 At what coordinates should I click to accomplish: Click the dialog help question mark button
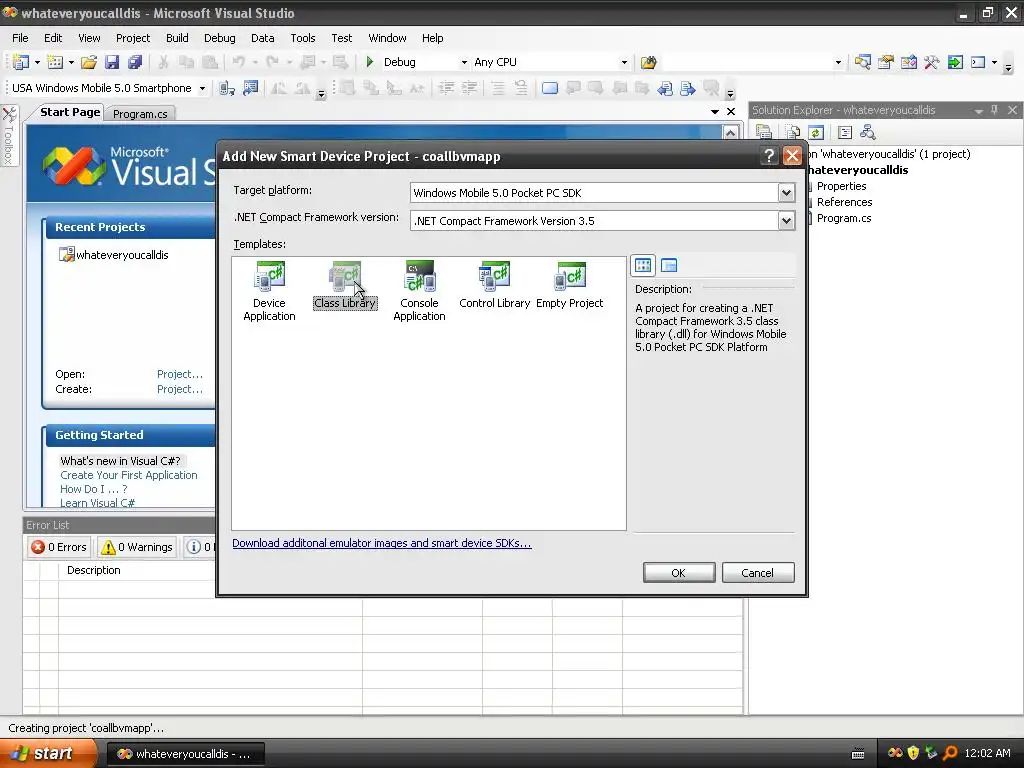click(769, 155)
